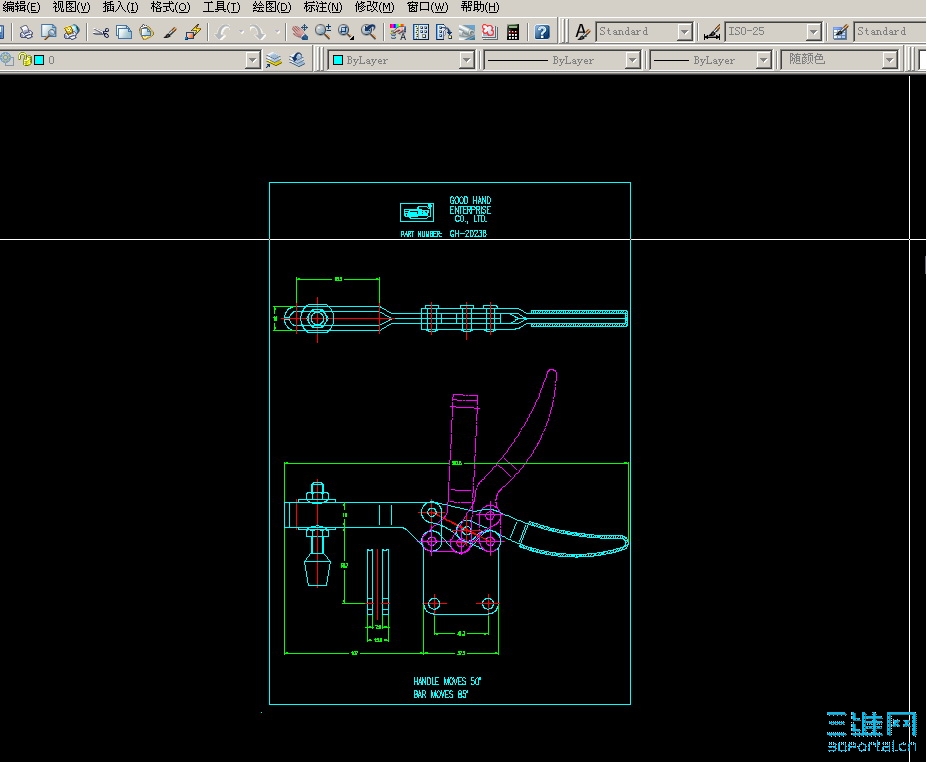The image size is (927, 762).
Task: Click the GOOD HAND ENTERPRISE text in drawing
Action: [470, 209]
